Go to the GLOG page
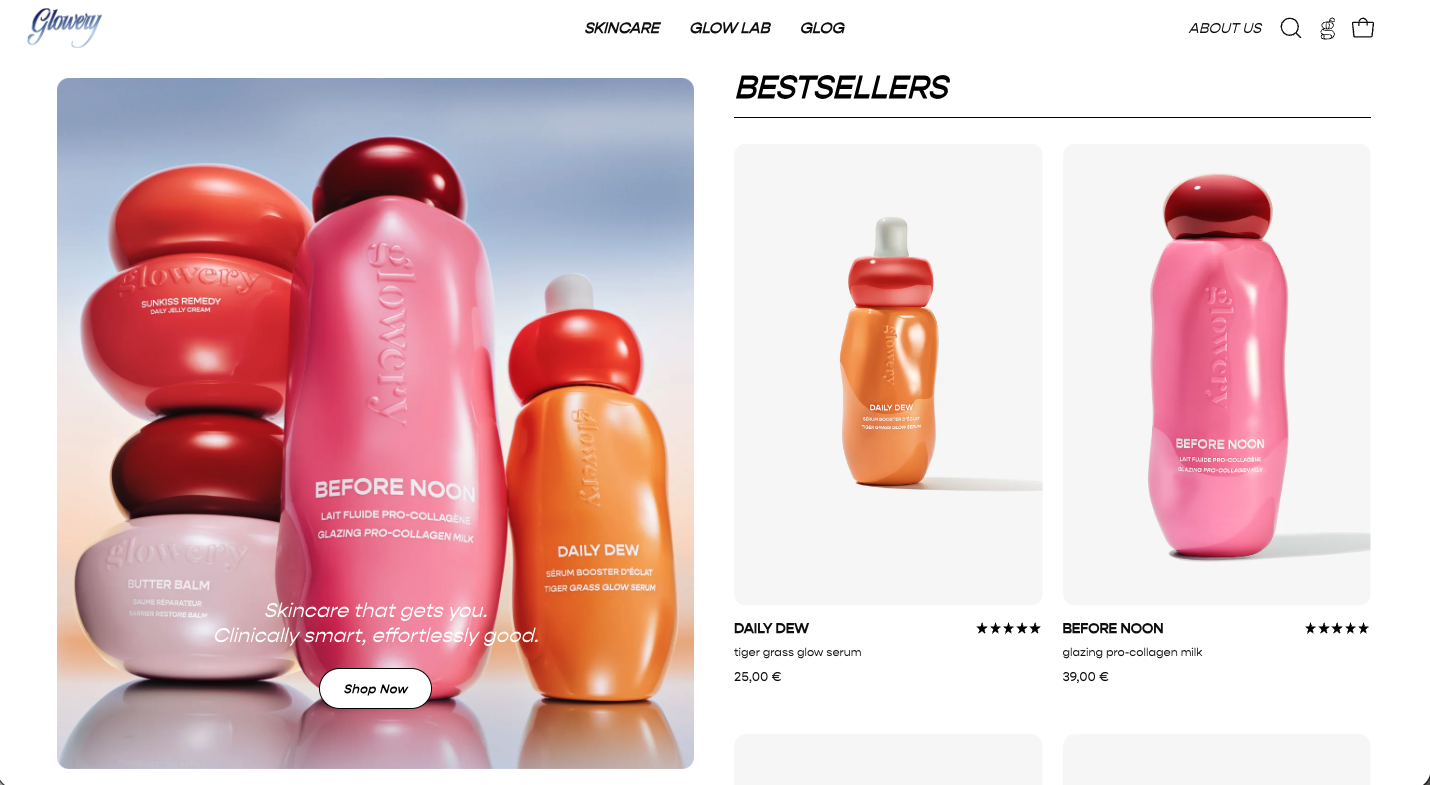 point(822,28)
